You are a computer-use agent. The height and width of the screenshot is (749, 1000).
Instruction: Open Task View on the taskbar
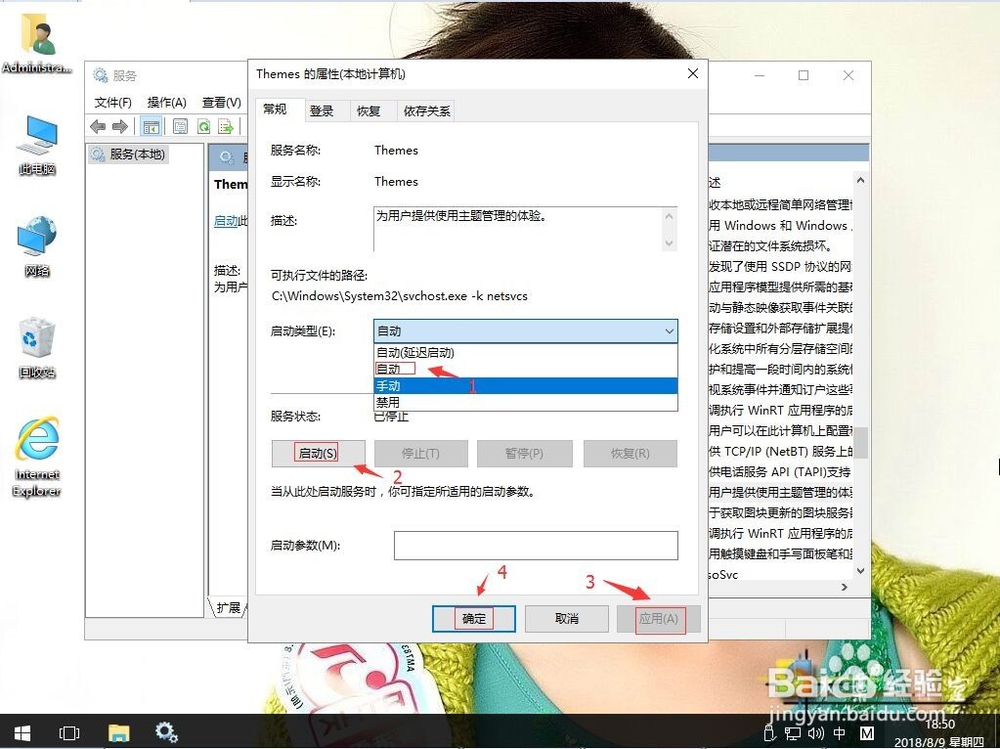69,732
